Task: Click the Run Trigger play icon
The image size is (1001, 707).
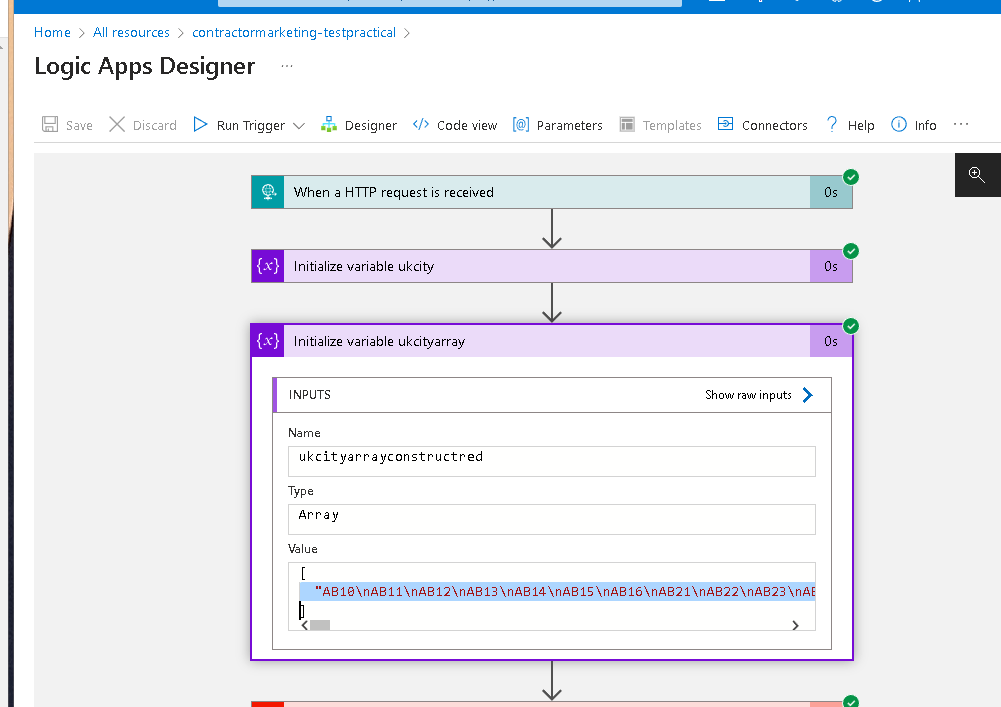Action: click(x=200, y=125)
